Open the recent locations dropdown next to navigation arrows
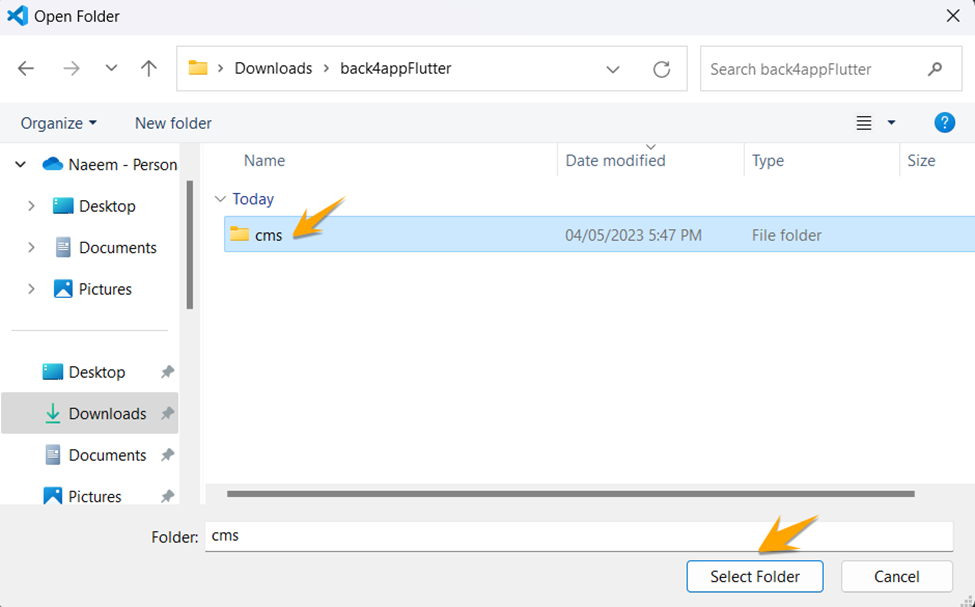The width and height of the screenshot is (975, 607). point(110,68)
